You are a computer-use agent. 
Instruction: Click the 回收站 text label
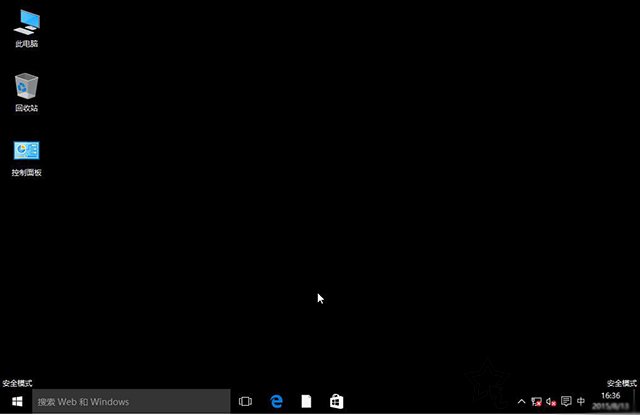27,108
